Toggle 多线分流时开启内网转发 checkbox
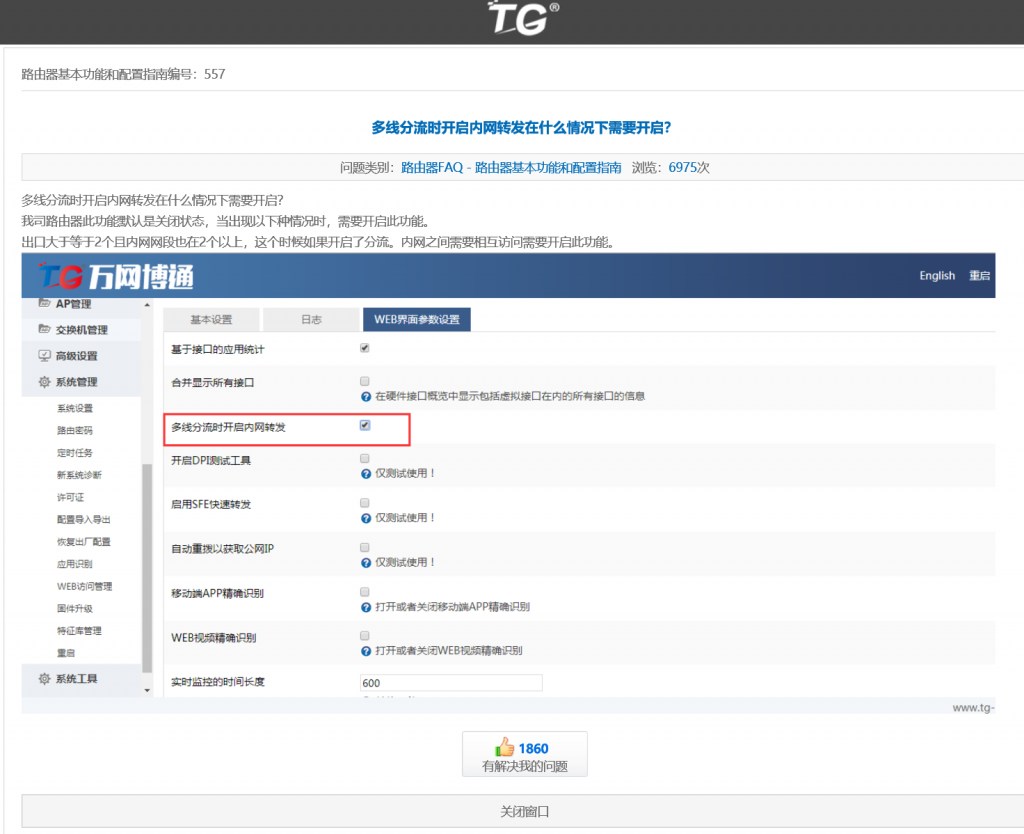The image size is (1024, 834). (x=365, y=425)
